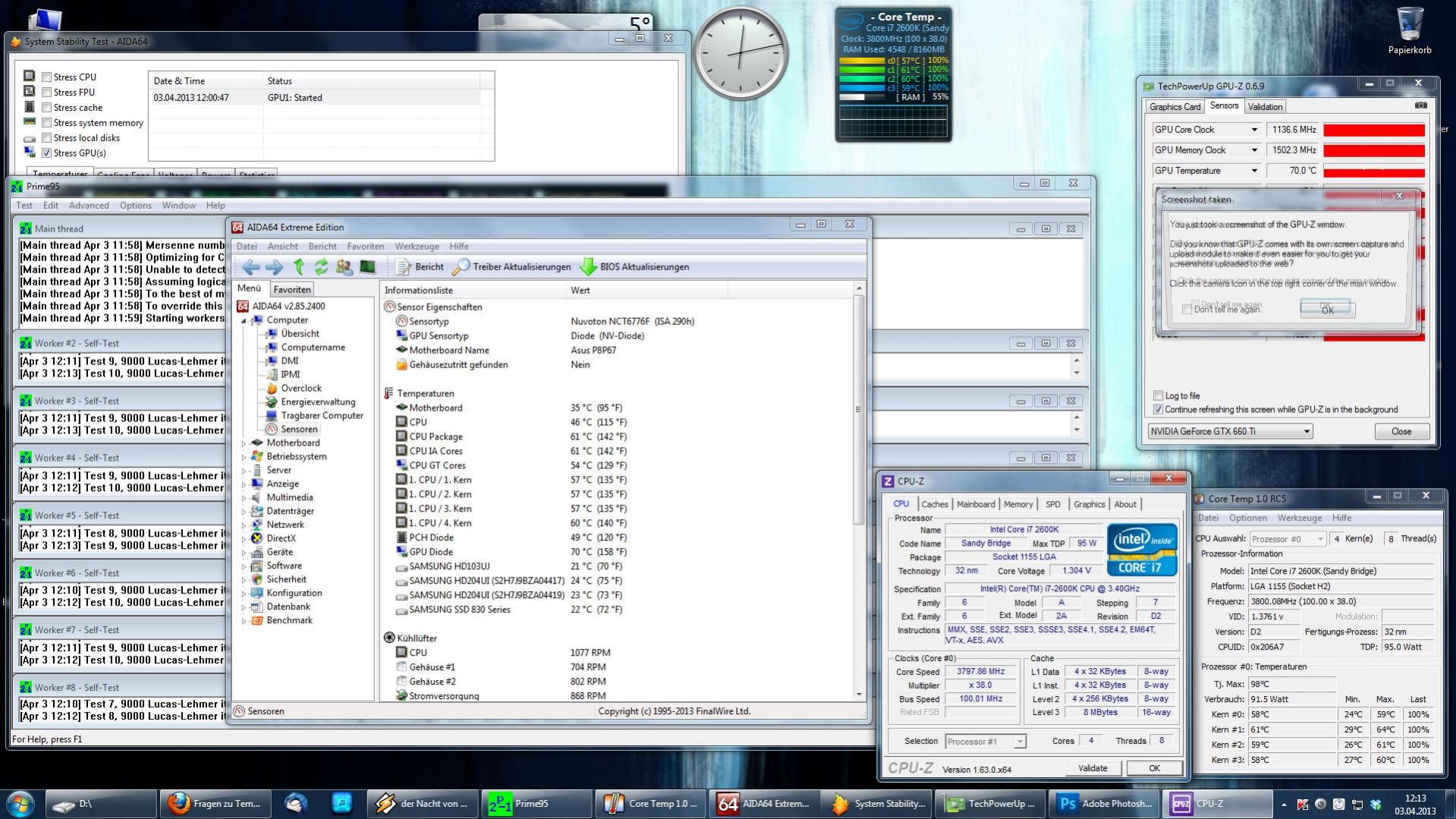Open the BIOS Aktualisierungen download icon

point(588,267)
